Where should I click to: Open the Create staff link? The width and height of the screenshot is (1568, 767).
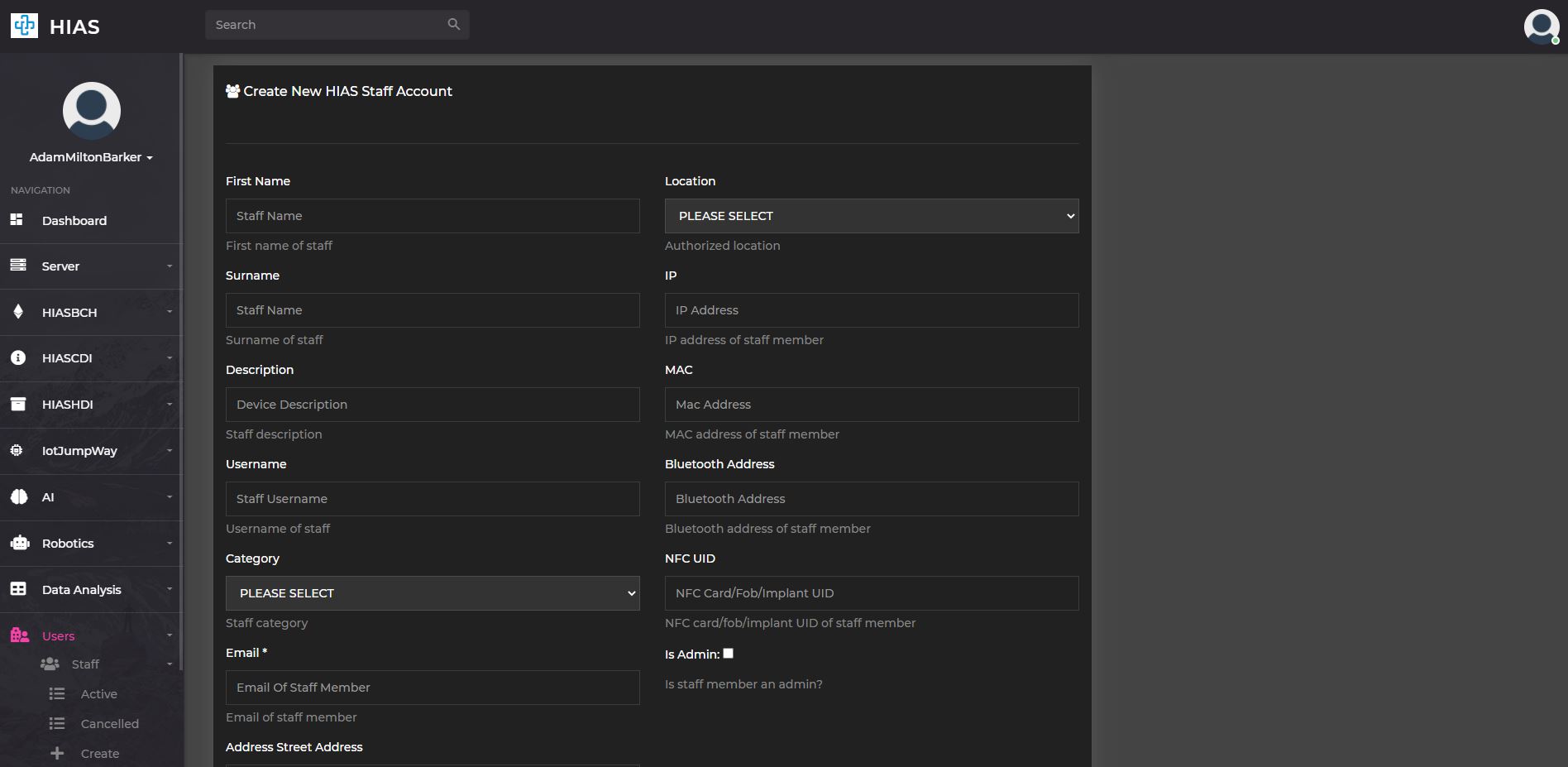tap(99, 754)
